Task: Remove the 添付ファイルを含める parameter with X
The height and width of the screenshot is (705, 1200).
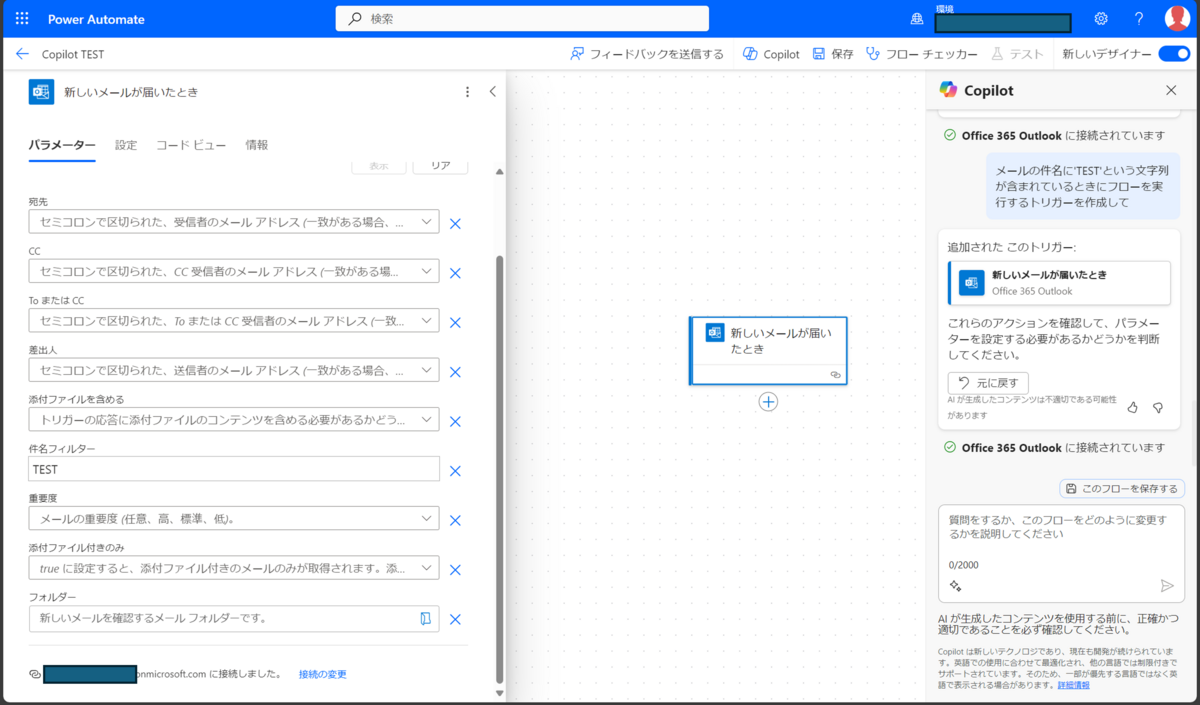Action: pyautogui.click(x=455, y=421)
